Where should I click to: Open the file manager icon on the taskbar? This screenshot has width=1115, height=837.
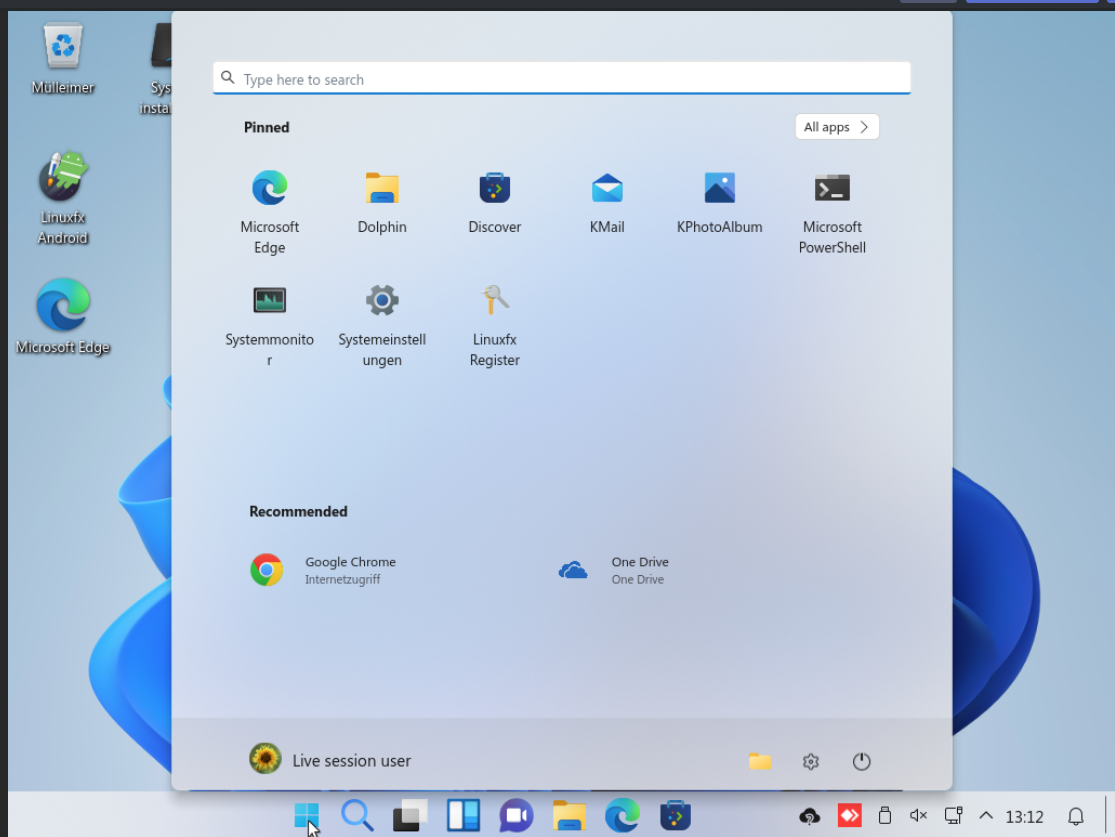pyautogui.click(x=570, y=816)
